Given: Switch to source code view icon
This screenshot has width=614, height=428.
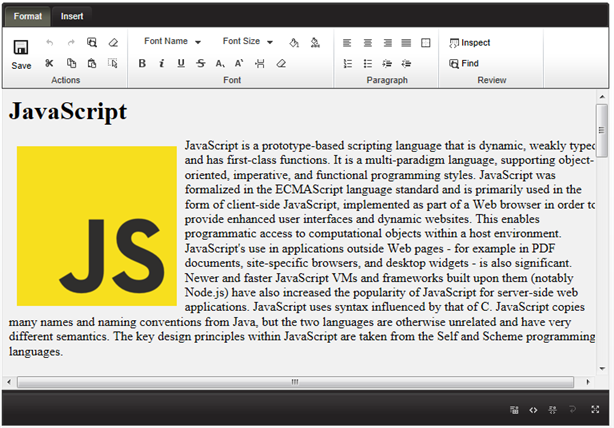Looking at the screenshot, I should click(x=533, y=410).
